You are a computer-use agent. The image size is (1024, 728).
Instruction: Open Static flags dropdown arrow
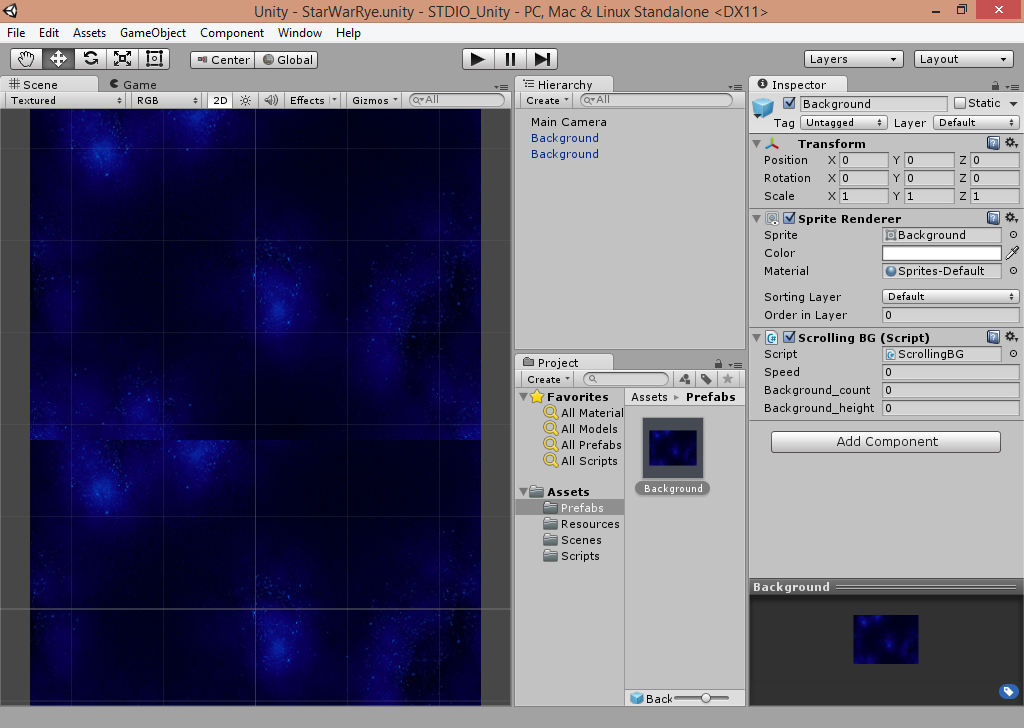[x=1013, y=104]
